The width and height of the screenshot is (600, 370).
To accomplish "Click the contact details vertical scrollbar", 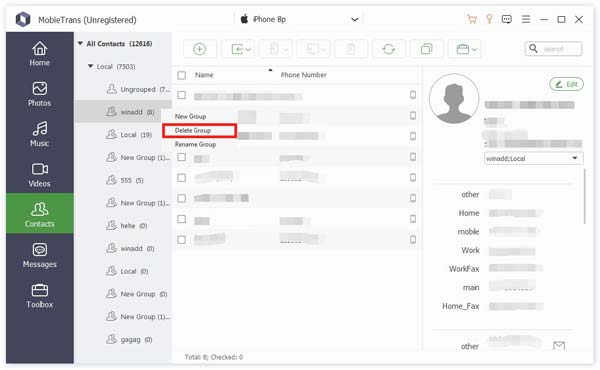I will click(x=584, y=196).
